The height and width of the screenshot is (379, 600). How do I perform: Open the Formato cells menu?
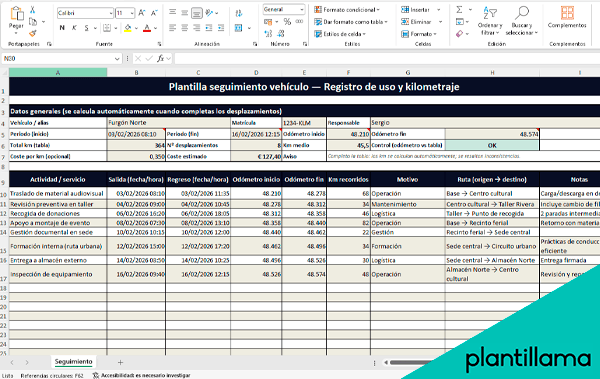point(419,34)
